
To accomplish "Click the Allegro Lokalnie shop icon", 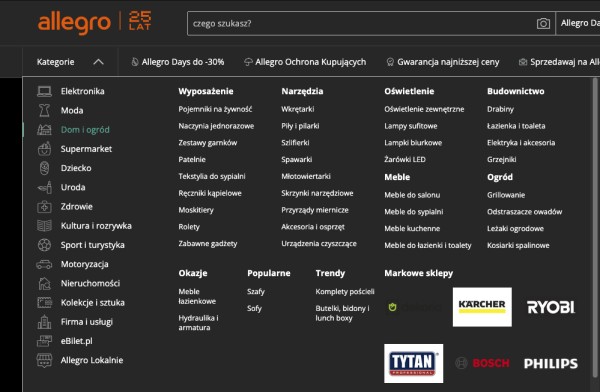I will [x=44, y=360].
